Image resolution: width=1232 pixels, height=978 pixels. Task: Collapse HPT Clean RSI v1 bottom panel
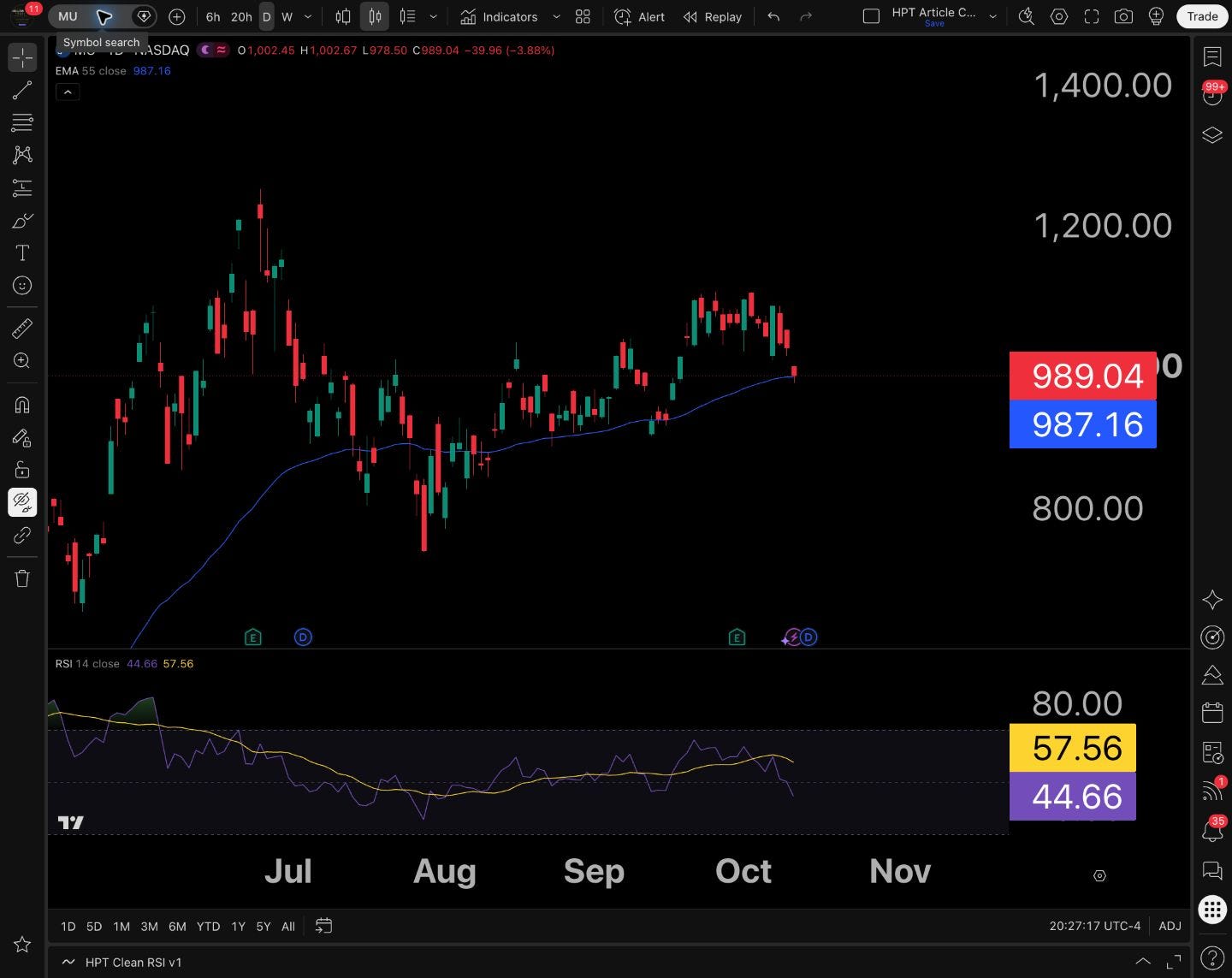coord(1142,962)
